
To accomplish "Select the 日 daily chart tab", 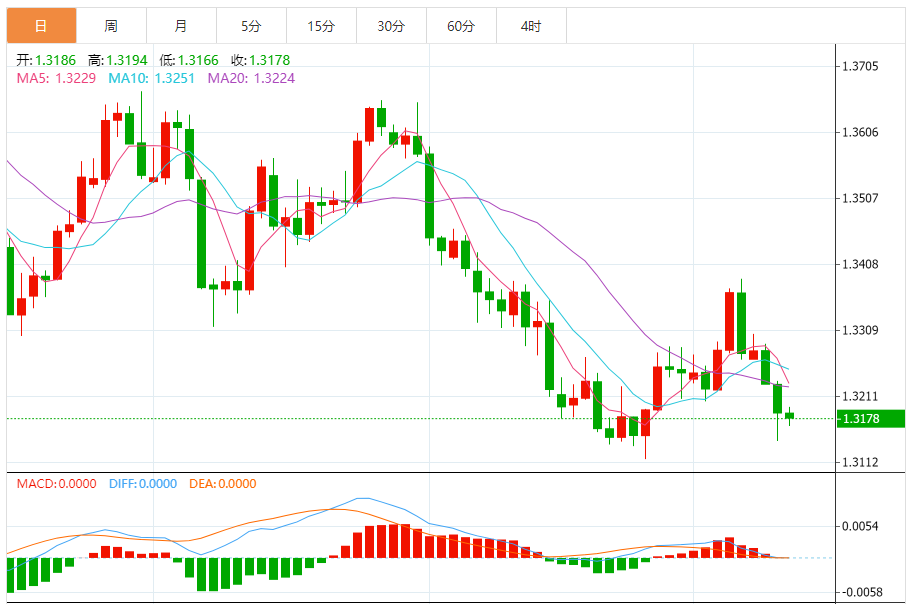I will (41, 26).
